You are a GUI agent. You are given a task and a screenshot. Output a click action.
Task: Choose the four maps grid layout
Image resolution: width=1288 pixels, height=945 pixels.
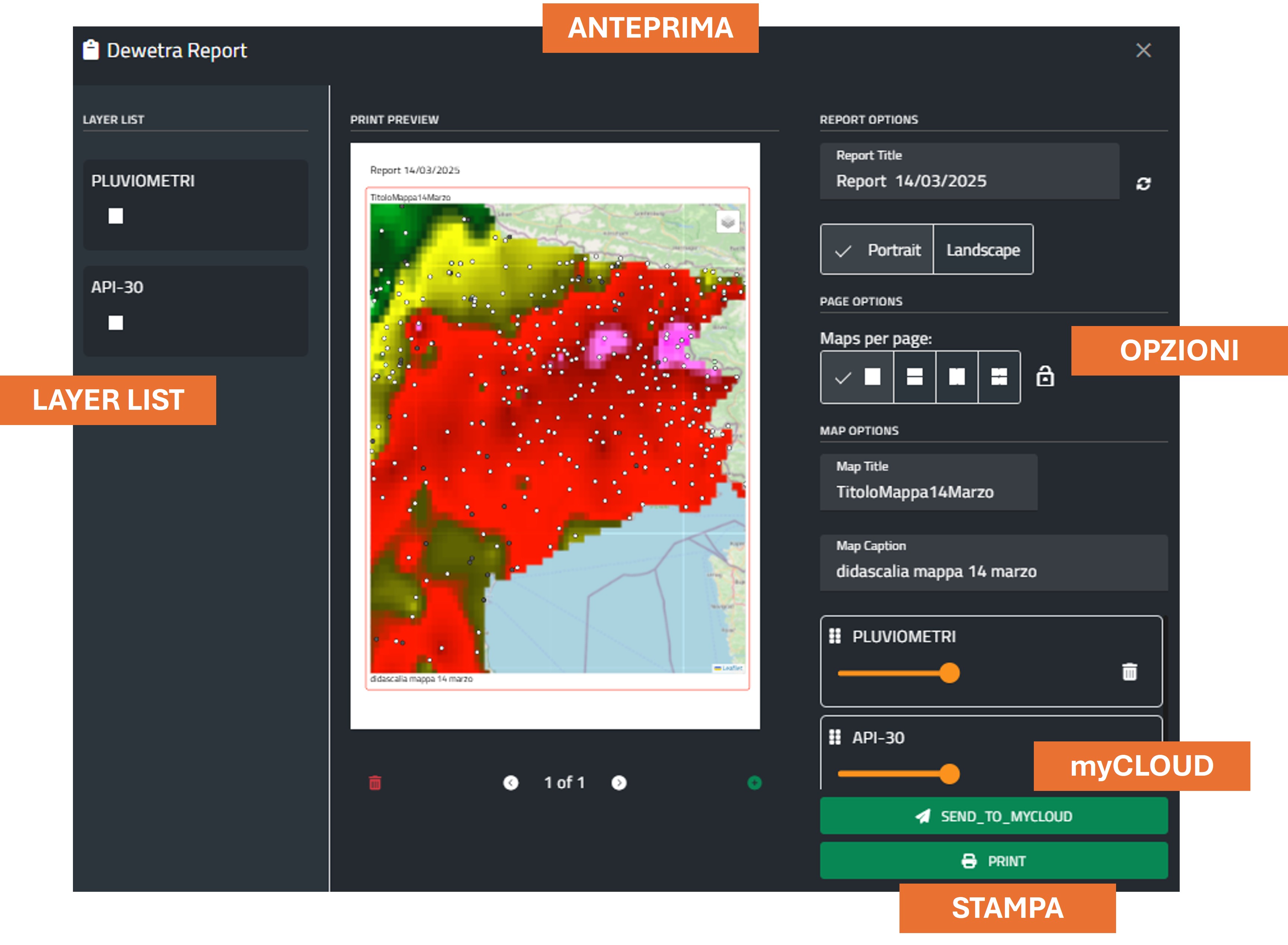(x=998, y=377)
